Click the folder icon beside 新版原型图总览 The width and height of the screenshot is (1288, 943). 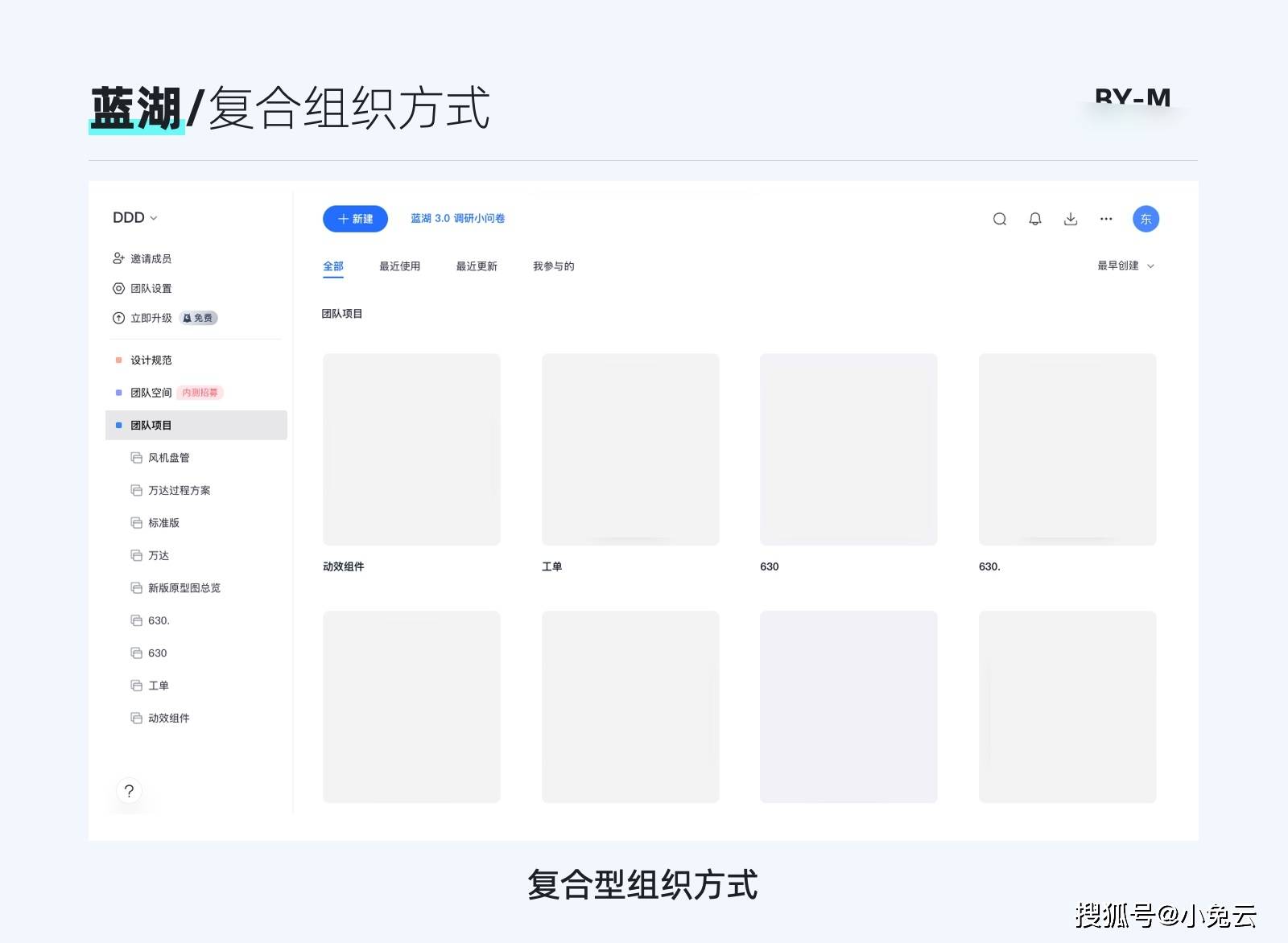coord(137,588)
